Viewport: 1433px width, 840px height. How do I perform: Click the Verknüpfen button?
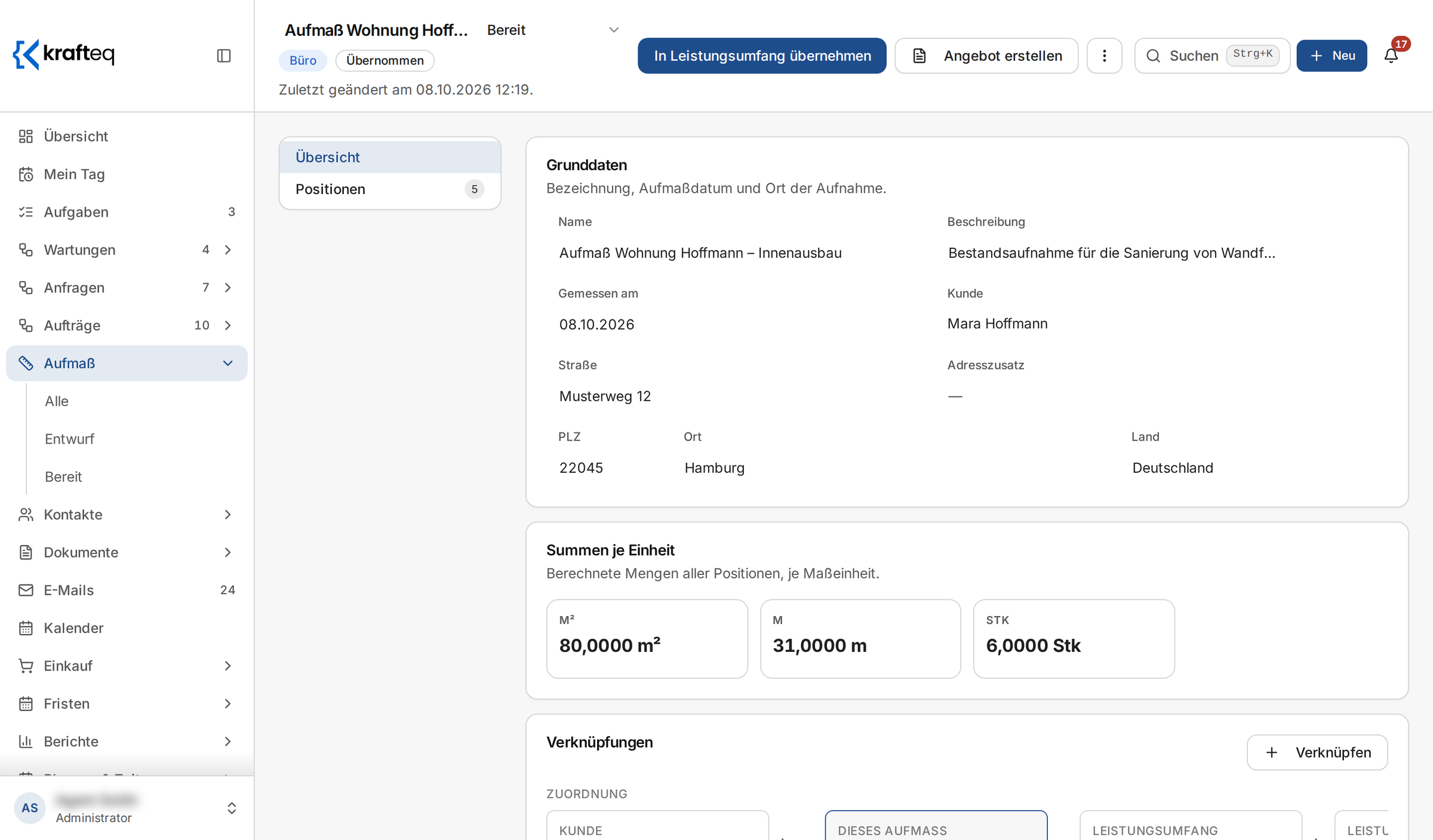[x=1317, y=752]
